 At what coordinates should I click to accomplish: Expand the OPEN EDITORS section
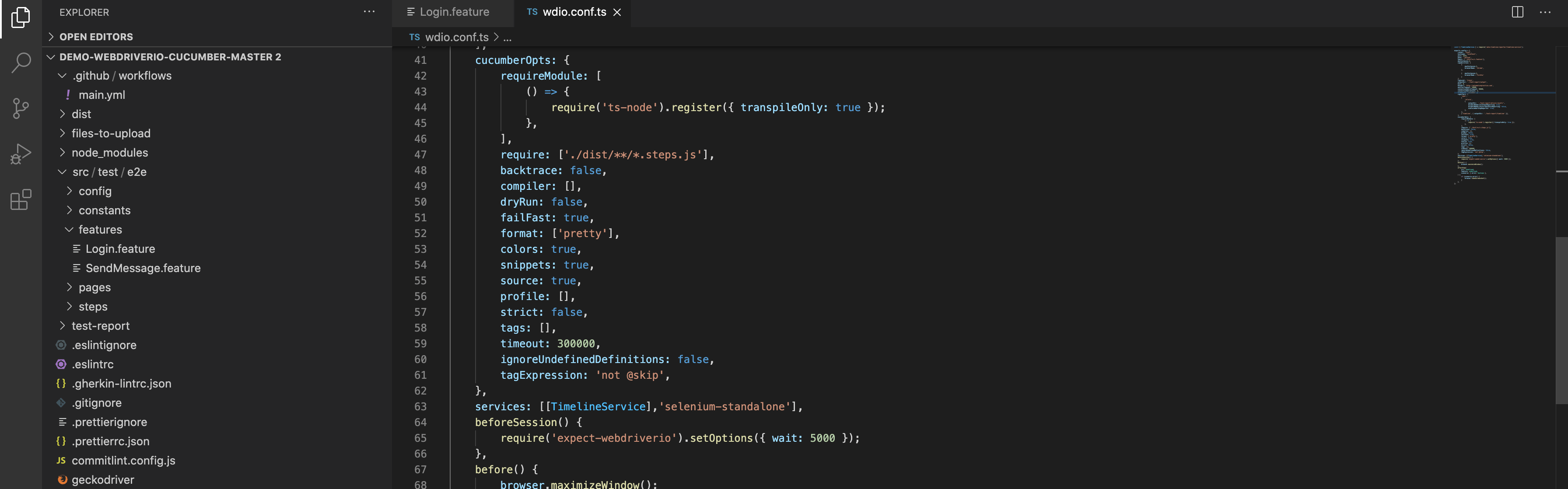50,37
